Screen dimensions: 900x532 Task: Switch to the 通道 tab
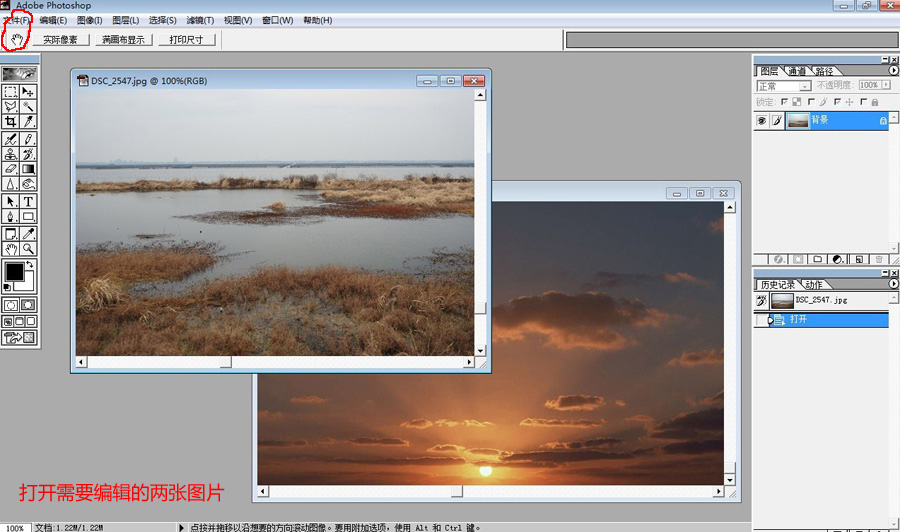[797, 71]
